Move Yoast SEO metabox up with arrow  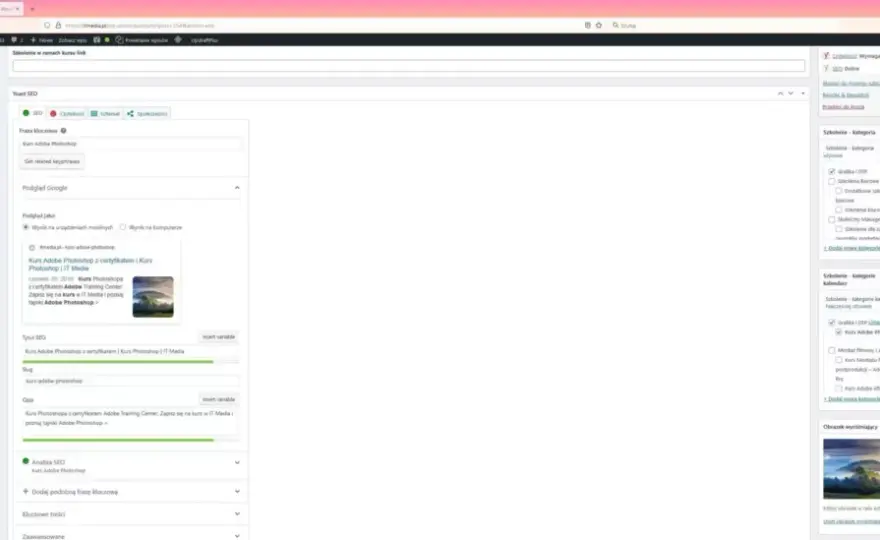pos(780,93)
